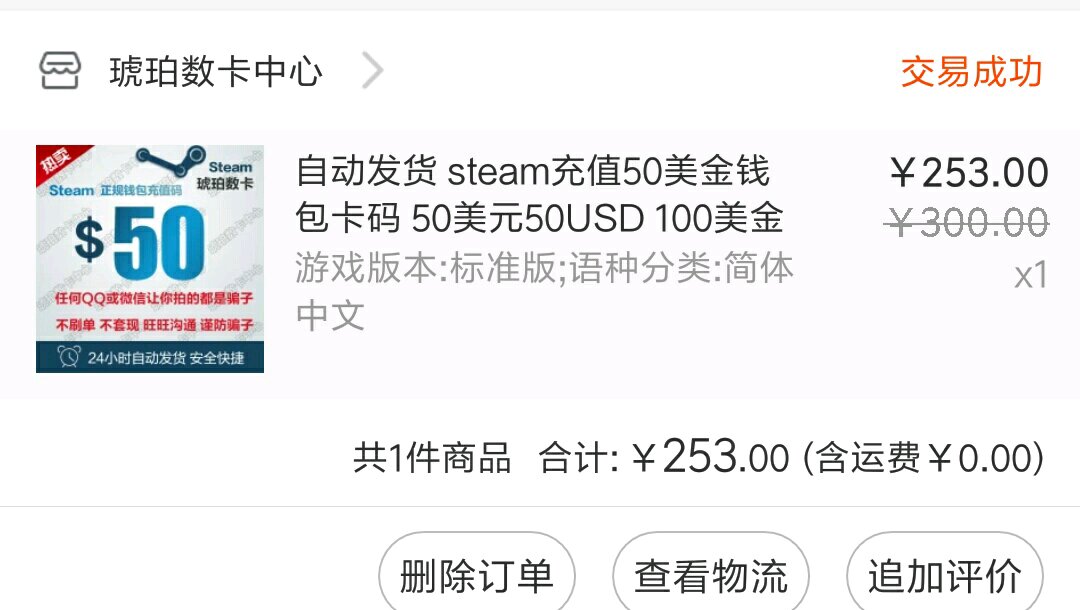Click the 追加评价 button

[x=944, y=576]
